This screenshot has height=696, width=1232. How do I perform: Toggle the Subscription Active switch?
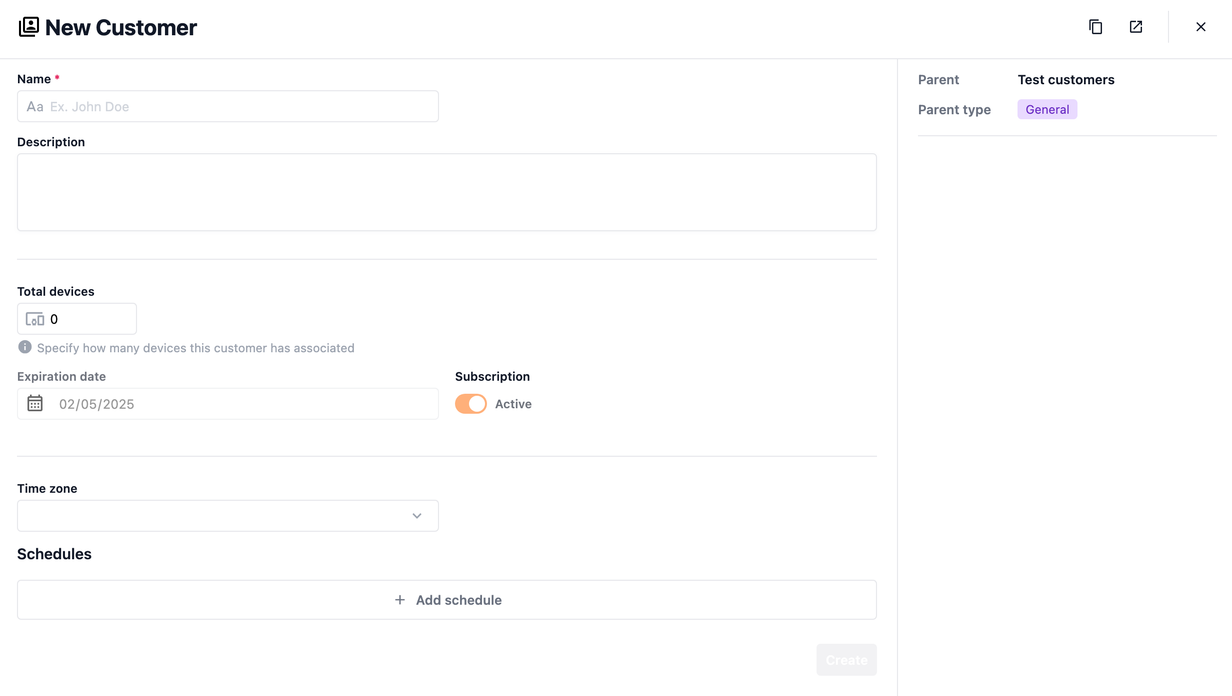click(471, 404)
